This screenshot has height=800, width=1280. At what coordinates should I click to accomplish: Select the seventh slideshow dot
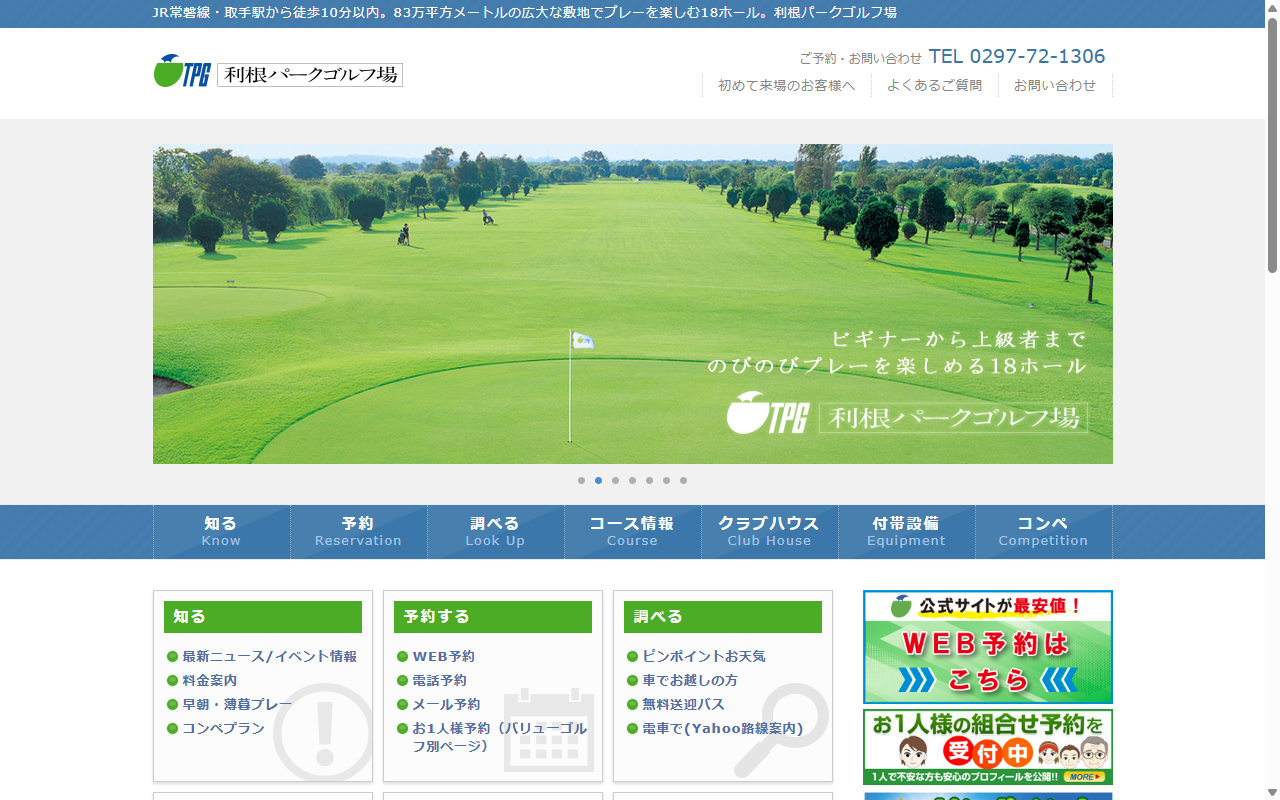(683, 480)
